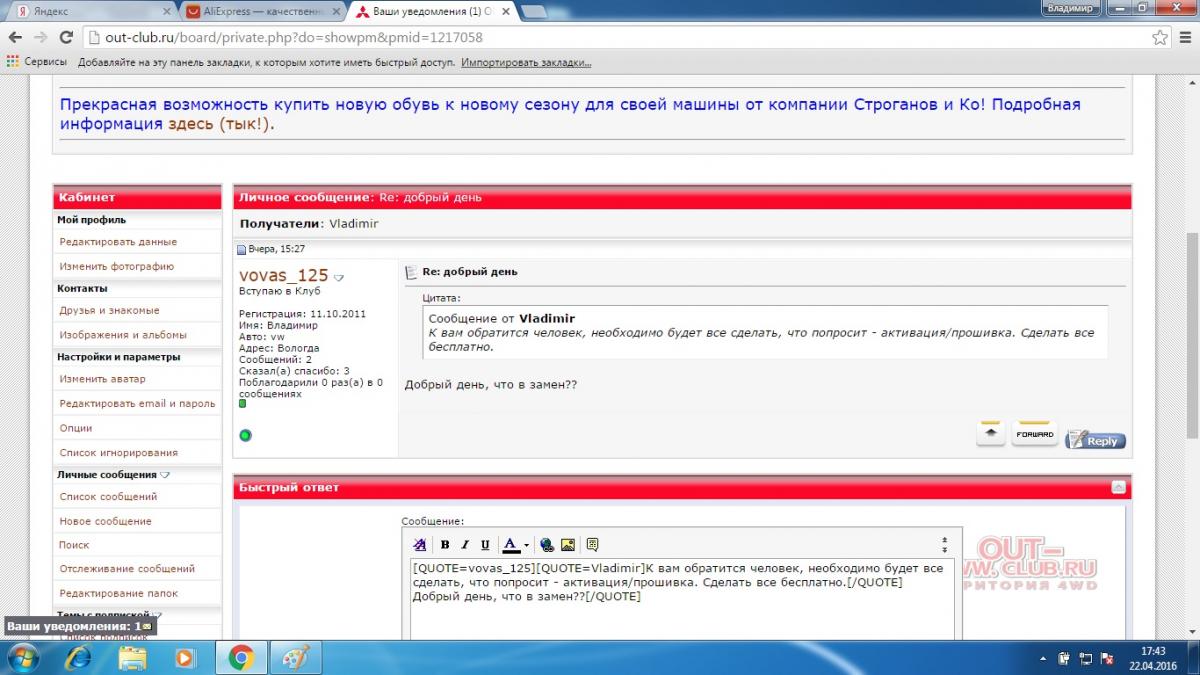1200x675 pixels.
Task: Bookmark this page with the star icon
Action: [1159, 38]
